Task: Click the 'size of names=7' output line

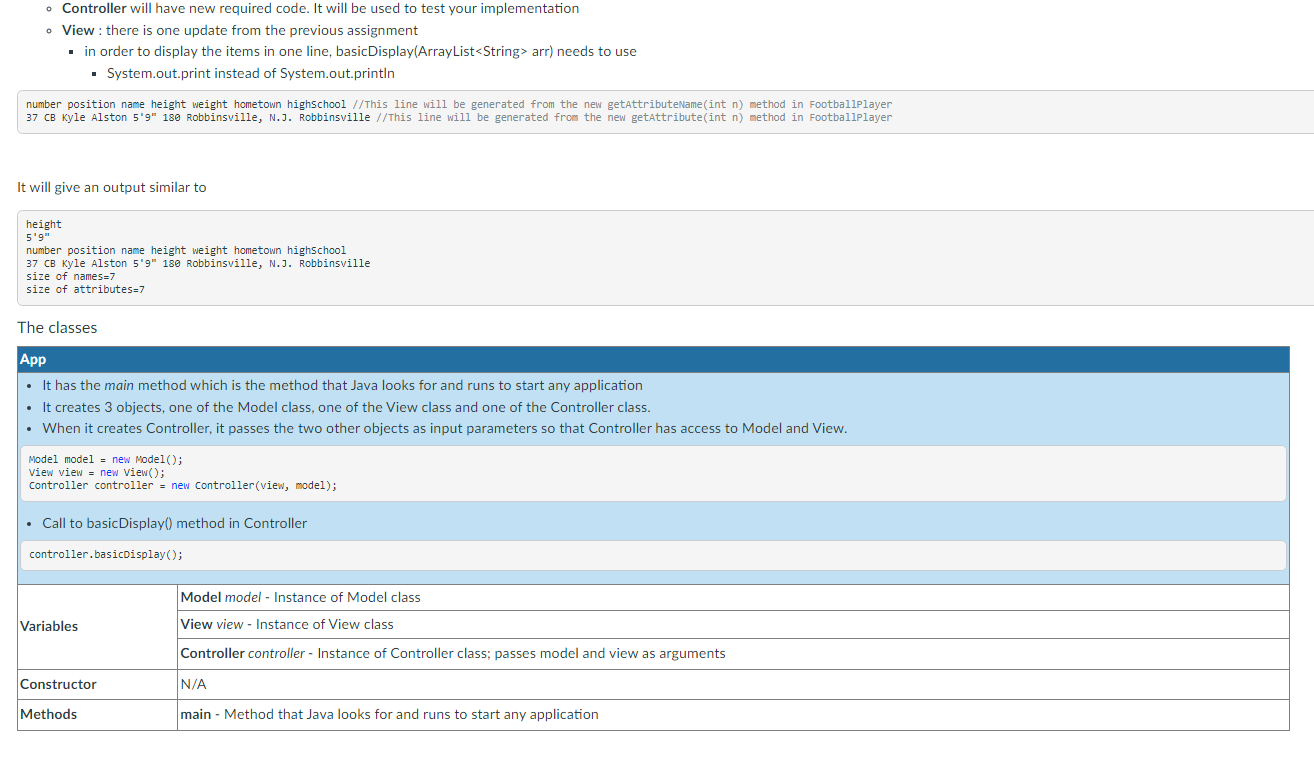Action: pos(71,277)
